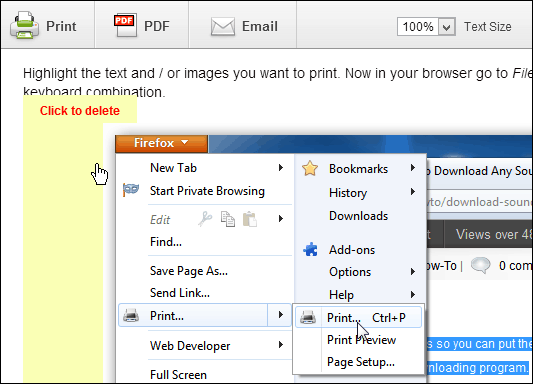533x384 pixels.
Task: Click the Bookmarks star icon
Action: coord(310,169)
